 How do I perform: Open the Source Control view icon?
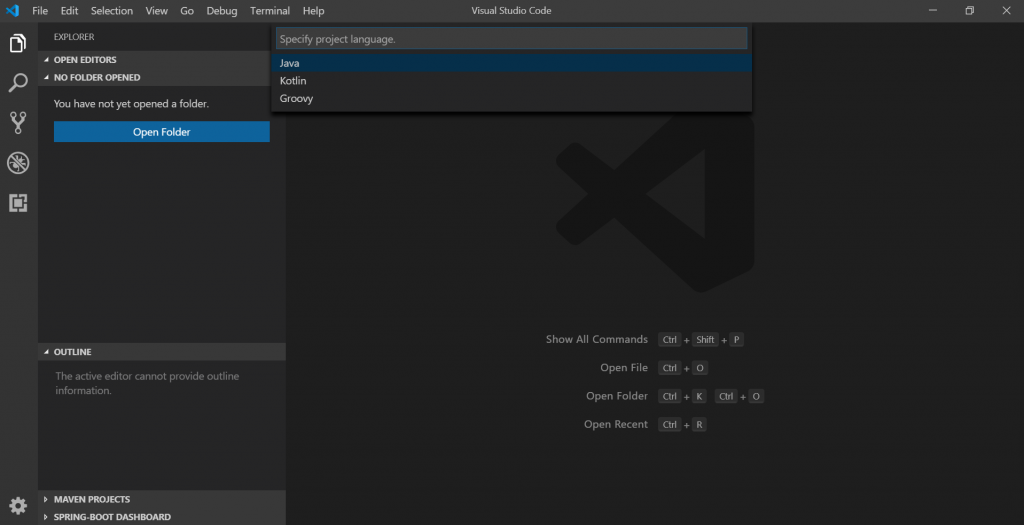(18, 123)
